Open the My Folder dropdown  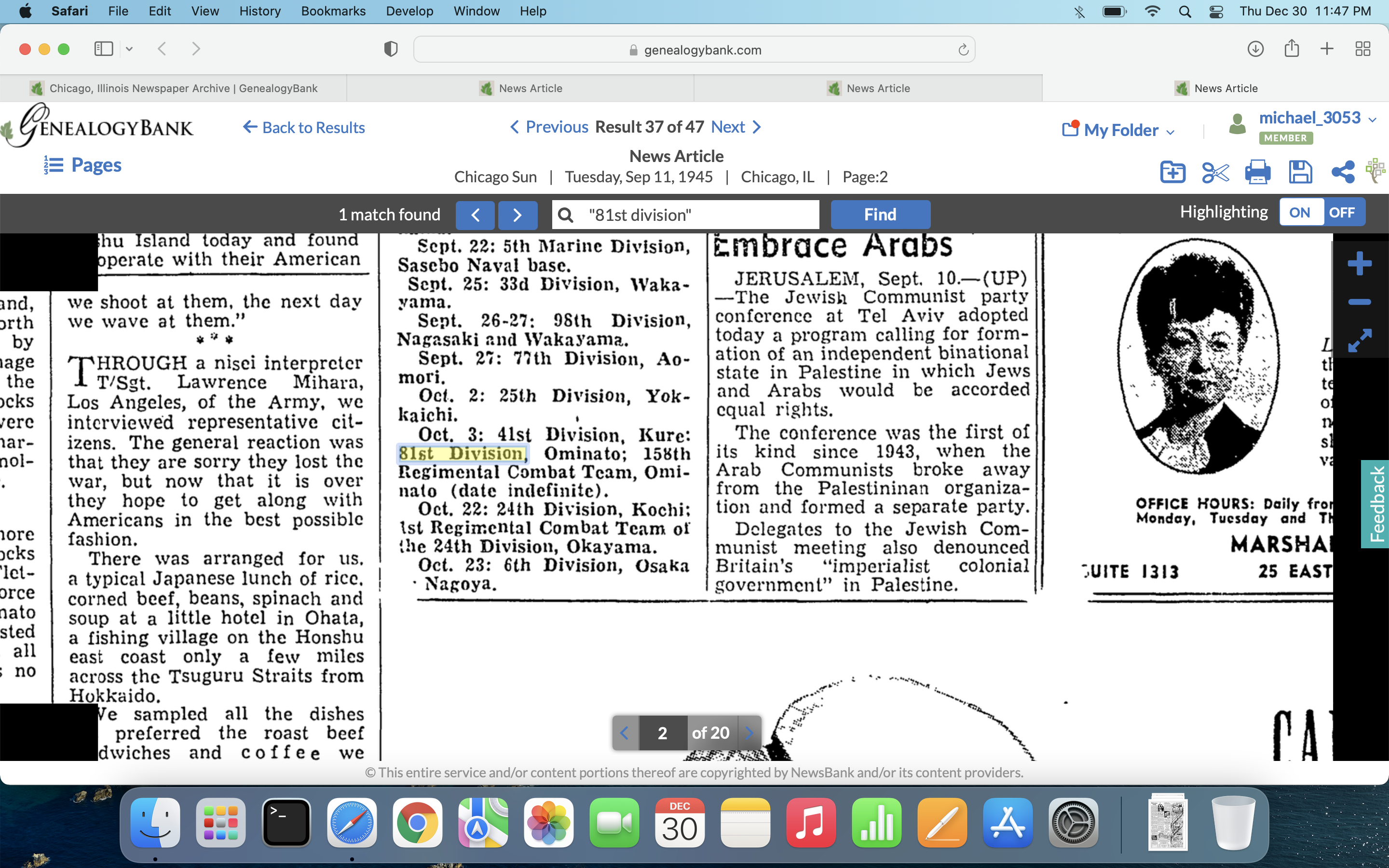[x=1119, y=130]
